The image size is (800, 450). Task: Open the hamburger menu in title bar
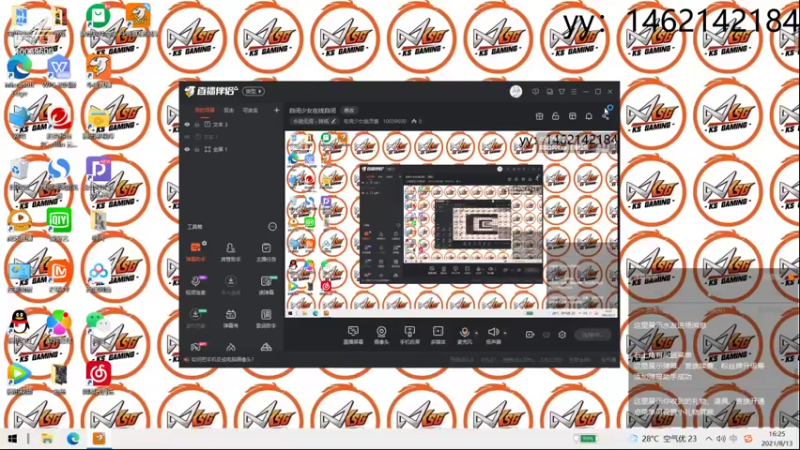click(x=574, y=92)
